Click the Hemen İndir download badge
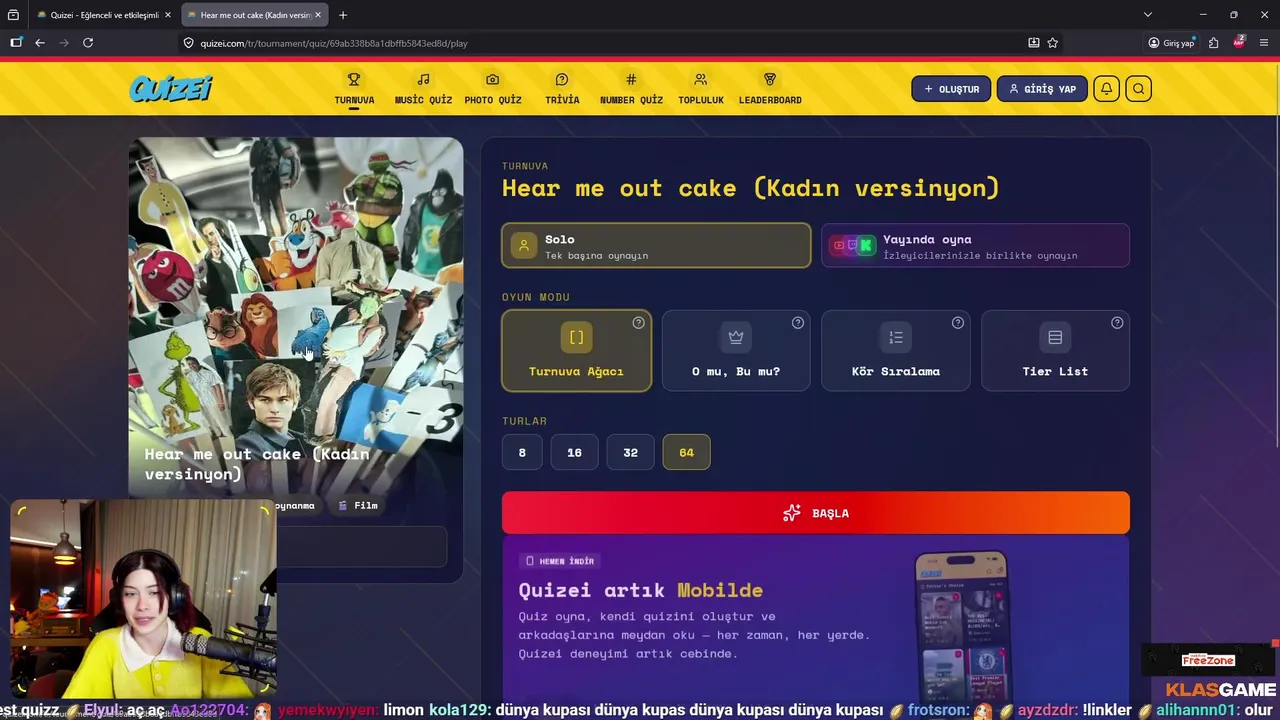1280x720 pixels. pyautogui.click(x=560, y=561)
